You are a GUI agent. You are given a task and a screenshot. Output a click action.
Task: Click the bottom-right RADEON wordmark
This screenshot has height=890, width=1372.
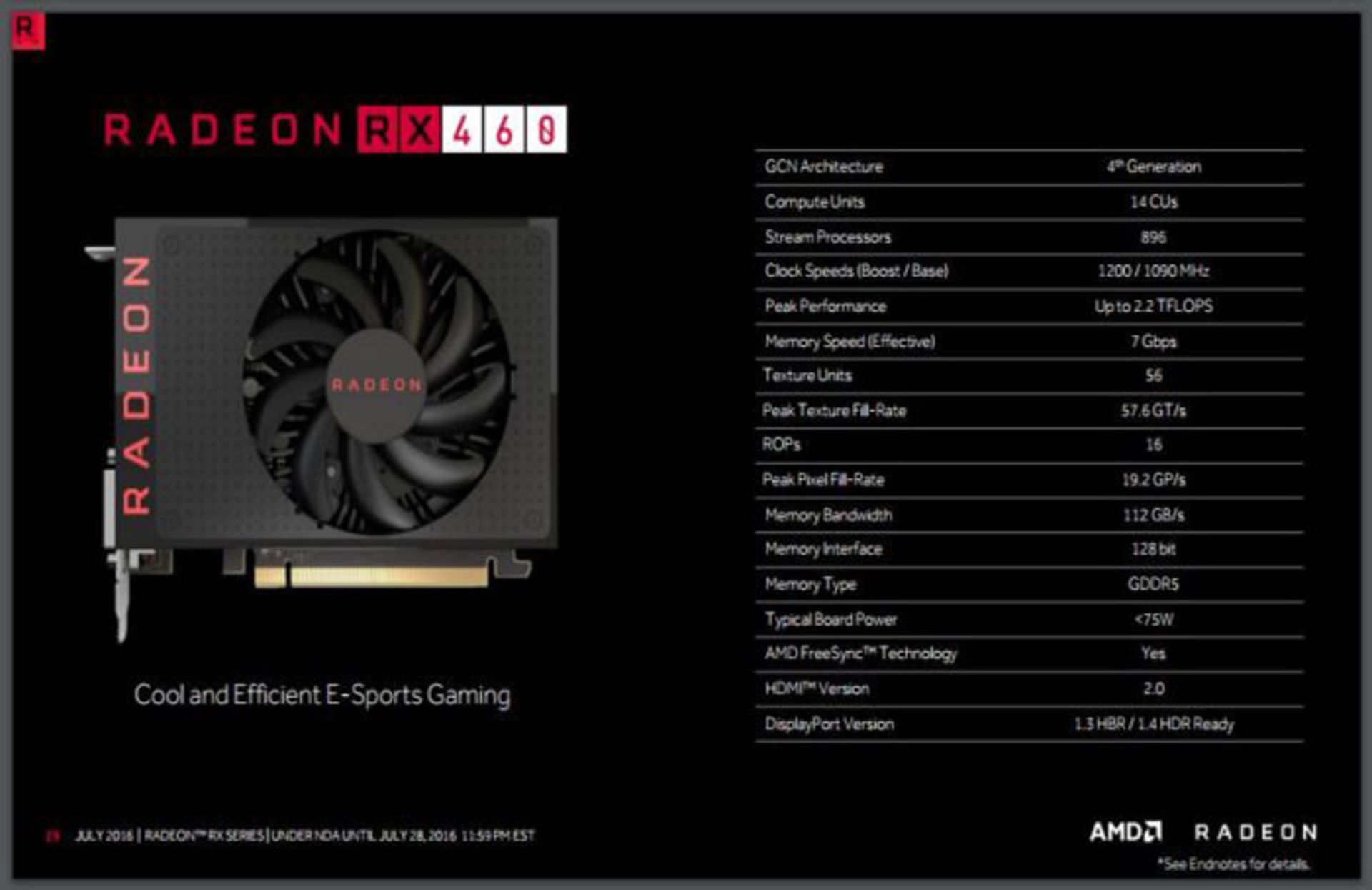click(x=1256, y=832)
